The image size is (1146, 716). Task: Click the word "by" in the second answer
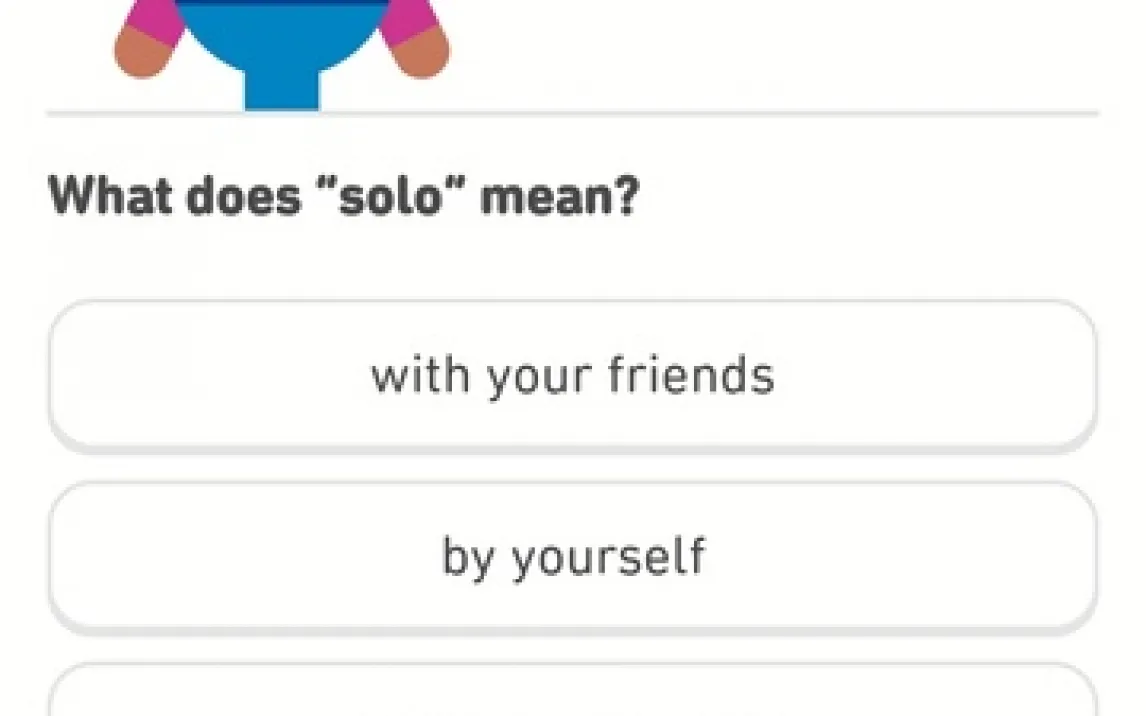point(469,558)
